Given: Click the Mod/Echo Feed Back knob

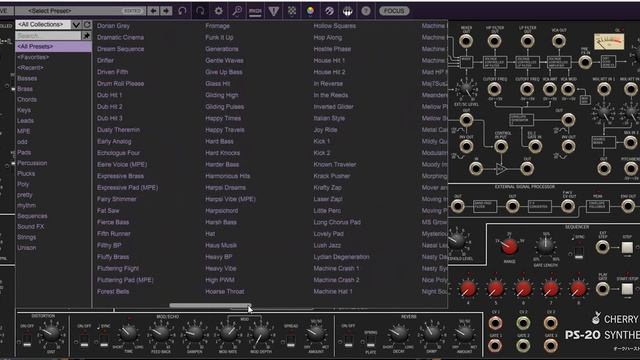Looking at the screenshot, I should coord(161,333).
